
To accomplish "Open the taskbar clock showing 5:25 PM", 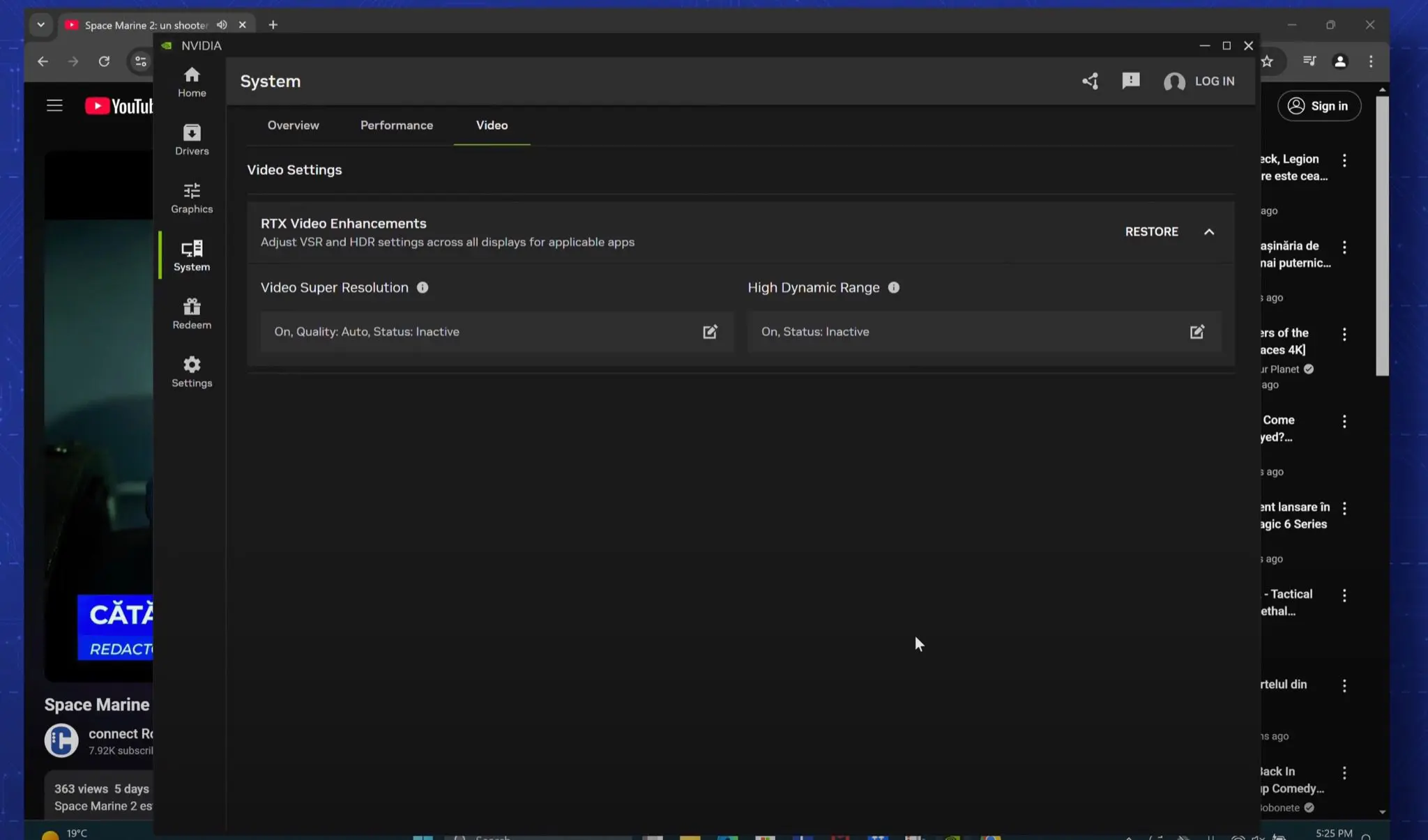I will tap(1334, 833).
